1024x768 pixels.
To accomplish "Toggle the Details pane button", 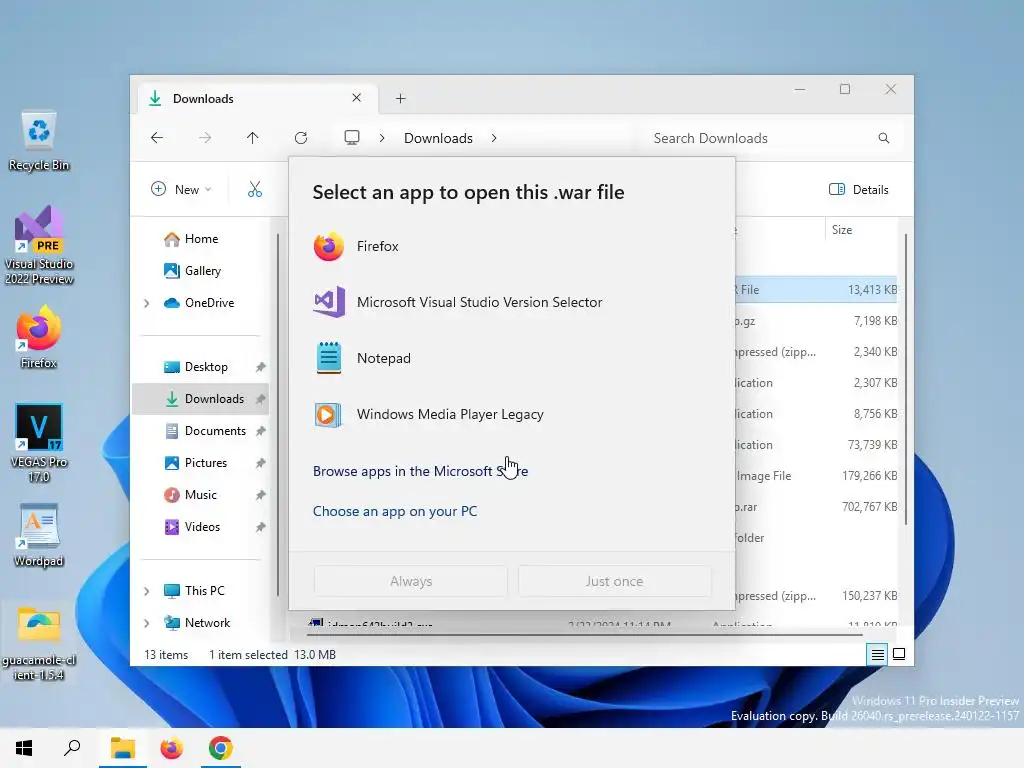I will pyautogui.click(x=859, y=189).
